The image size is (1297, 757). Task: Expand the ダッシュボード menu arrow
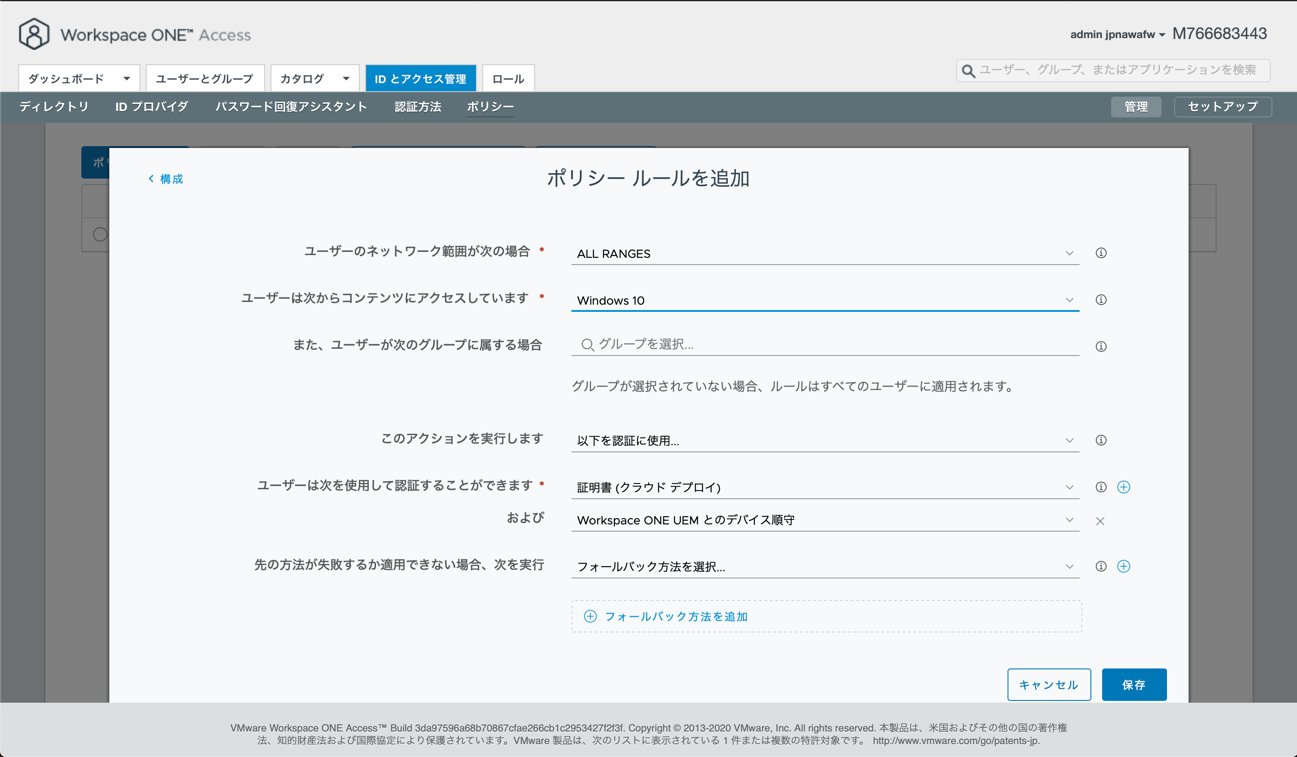[x=127, y=79]
